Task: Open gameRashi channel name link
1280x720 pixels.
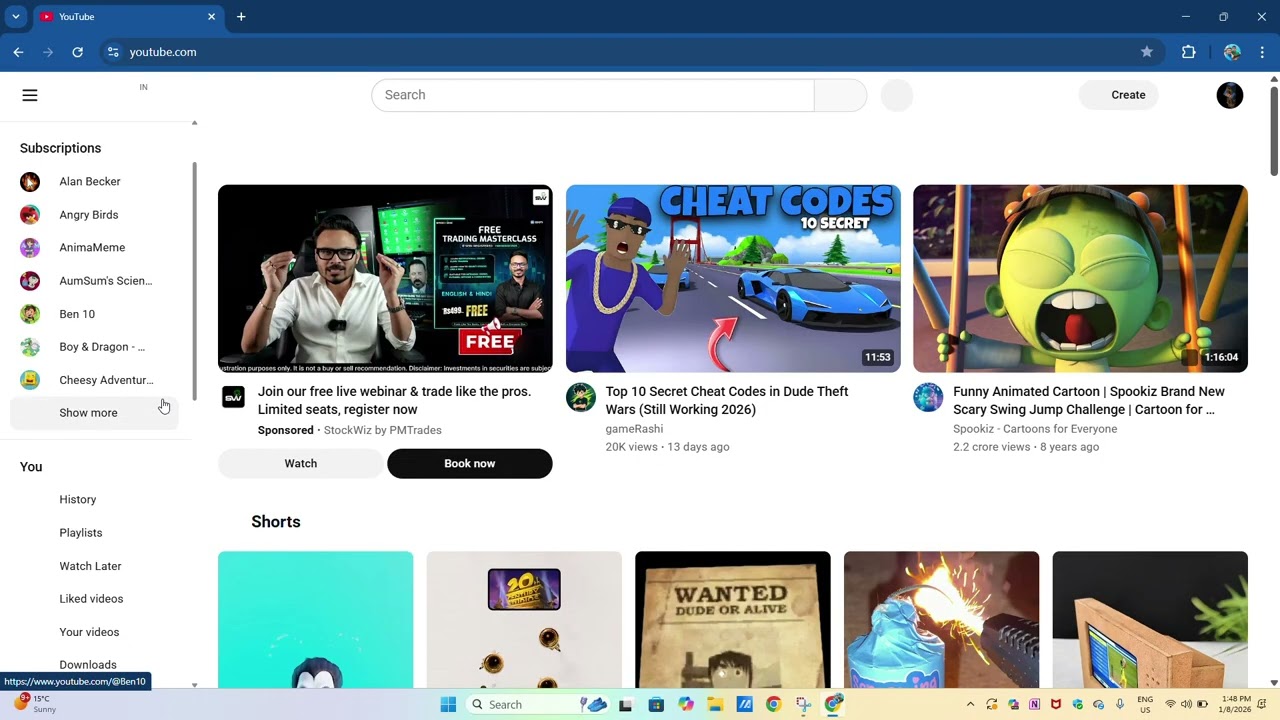Action: (x=634, y=429)
